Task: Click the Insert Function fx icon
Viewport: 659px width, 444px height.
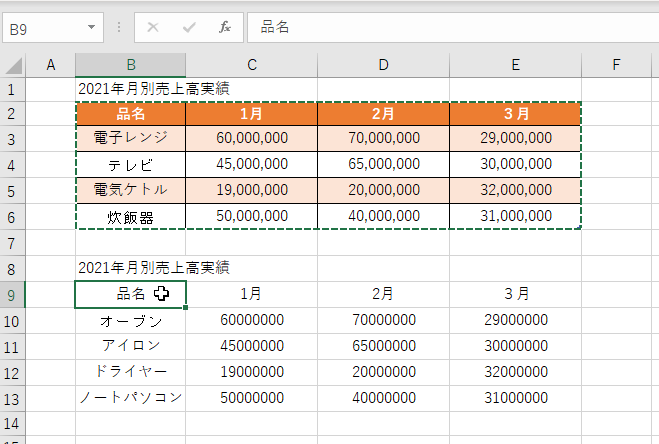Action: point(225,27)
